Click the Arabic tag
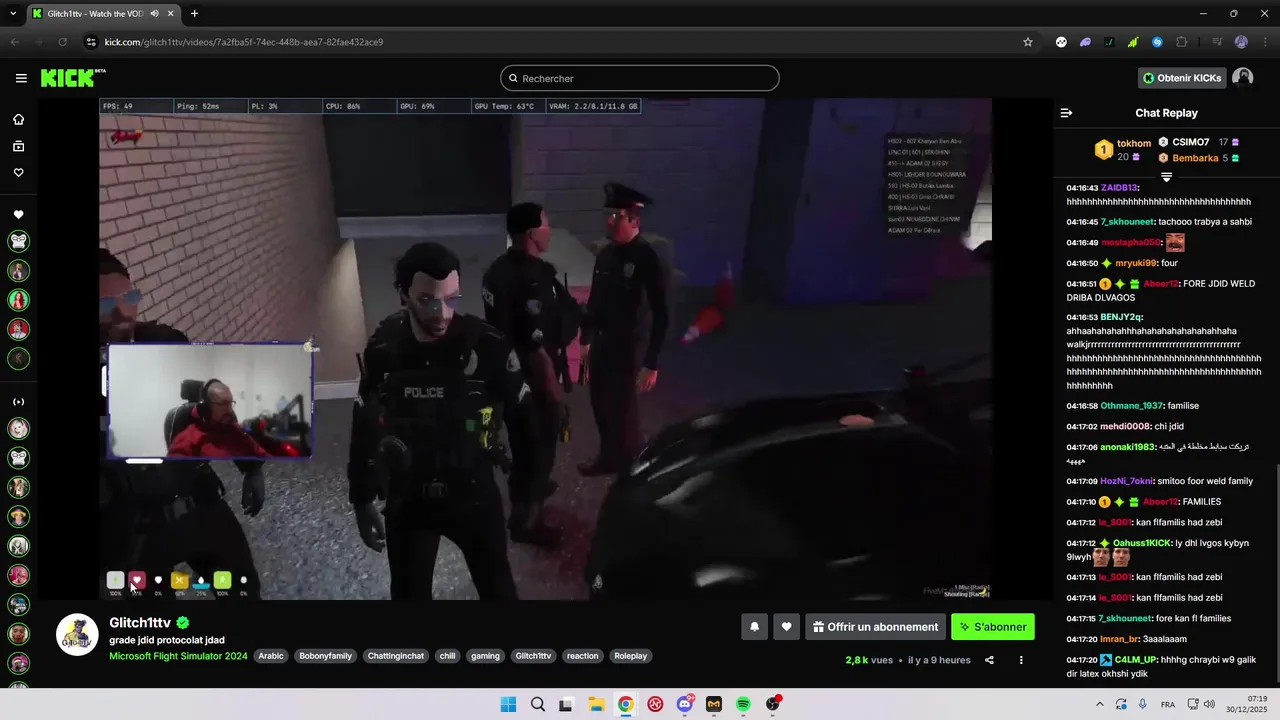 pyautogui.click(x=272, y=656)
